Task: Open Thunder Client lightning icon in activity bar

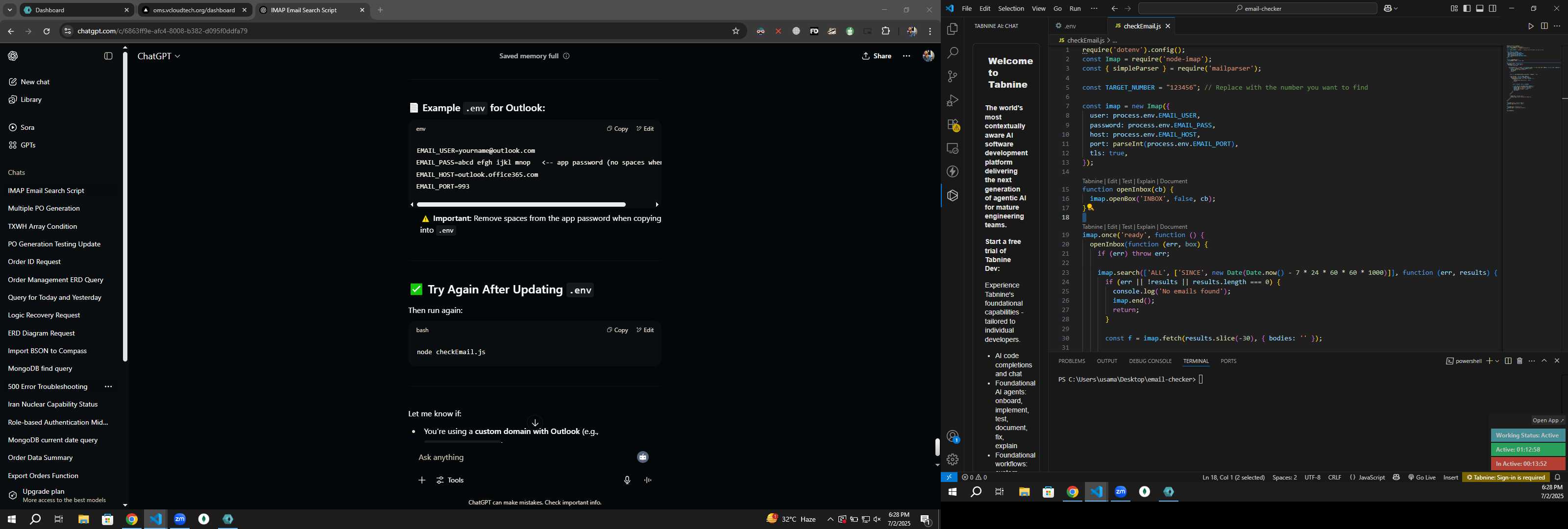Action: 953,172
